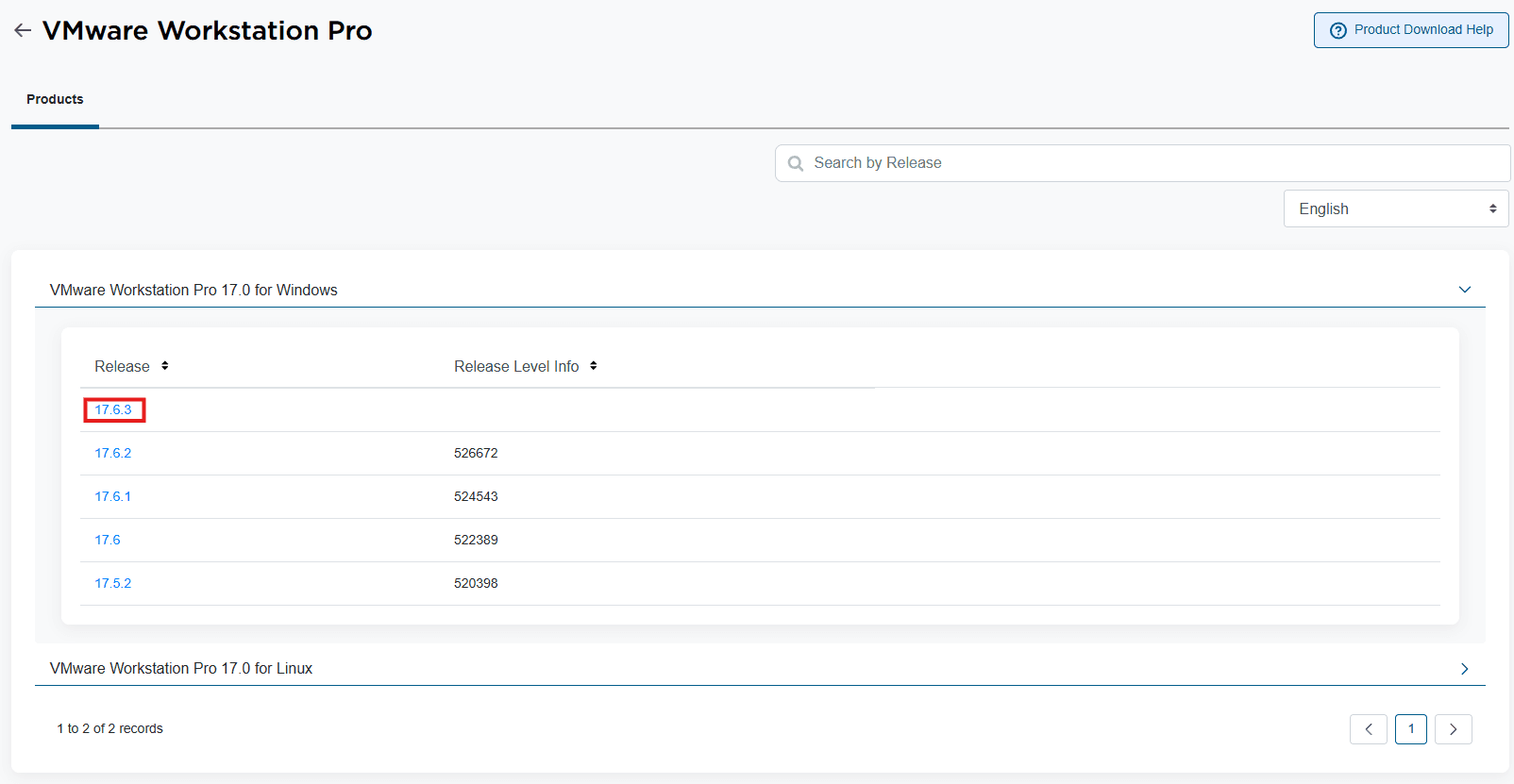Open release 17.6.3 link
Screen dimensions: 1514x784
pyautogui.click(x=113, y=409)
